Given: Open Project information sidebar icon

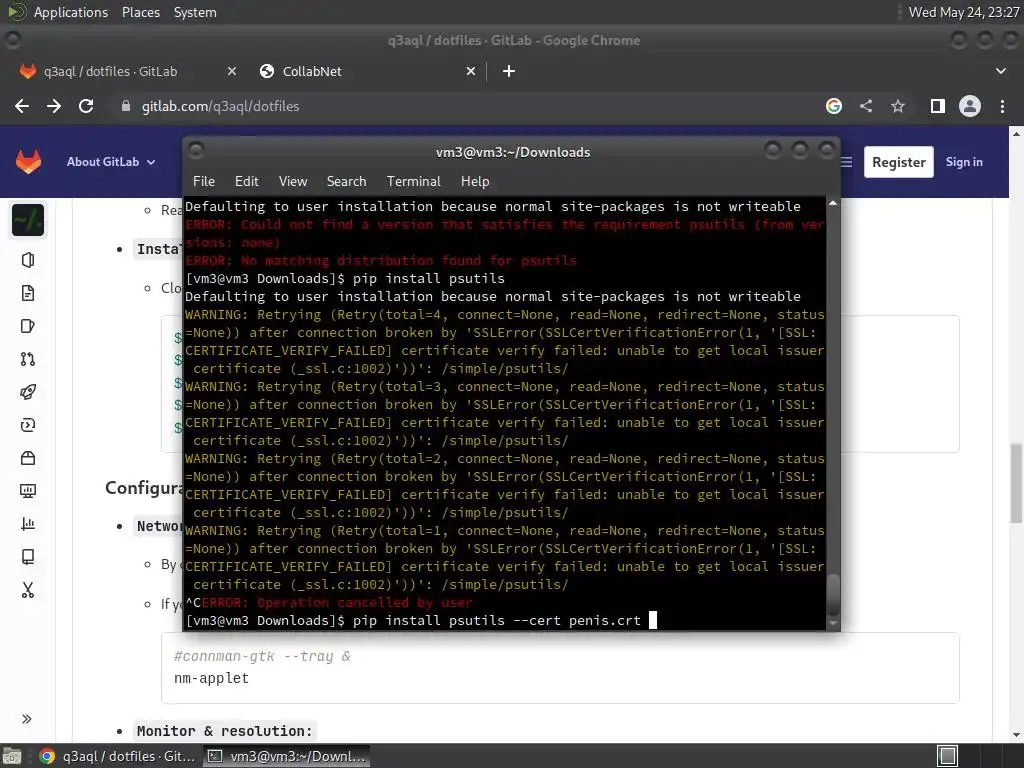Looking at the screenshot, I should point(28,260).
